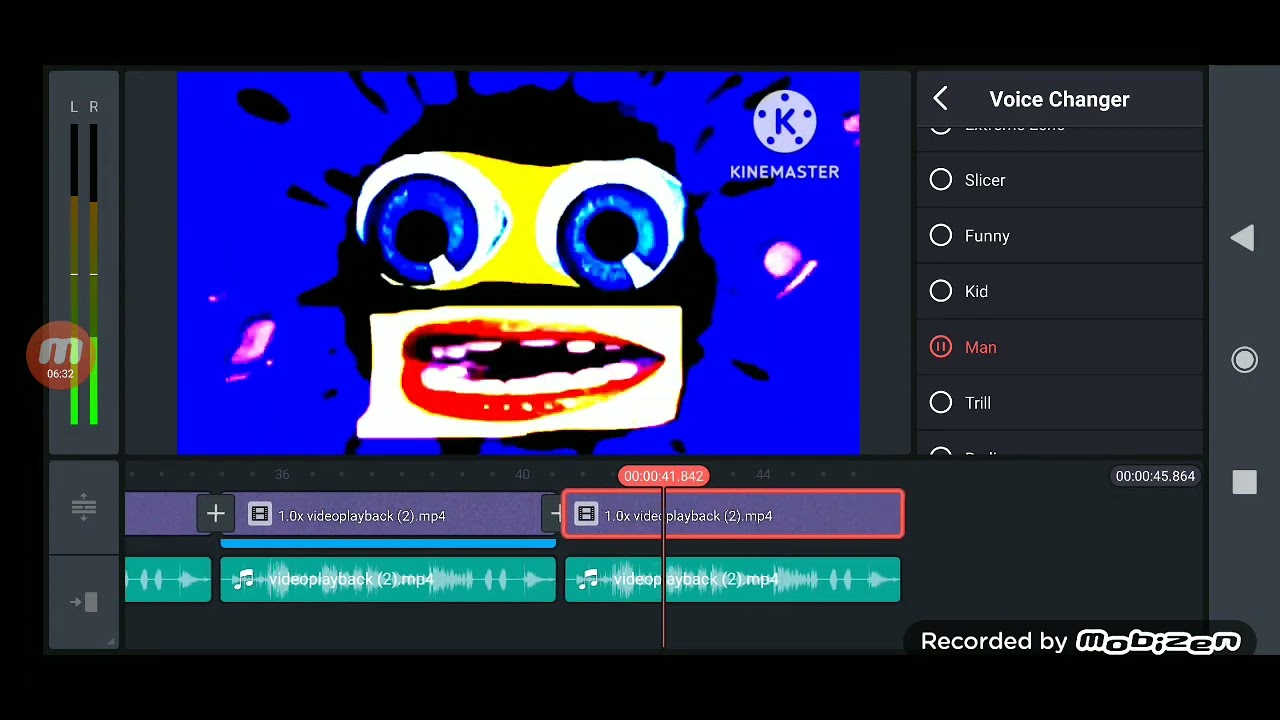Select the Slicer voice effect
This screenshot has width=1280, height=720.
click(1060, 180)
